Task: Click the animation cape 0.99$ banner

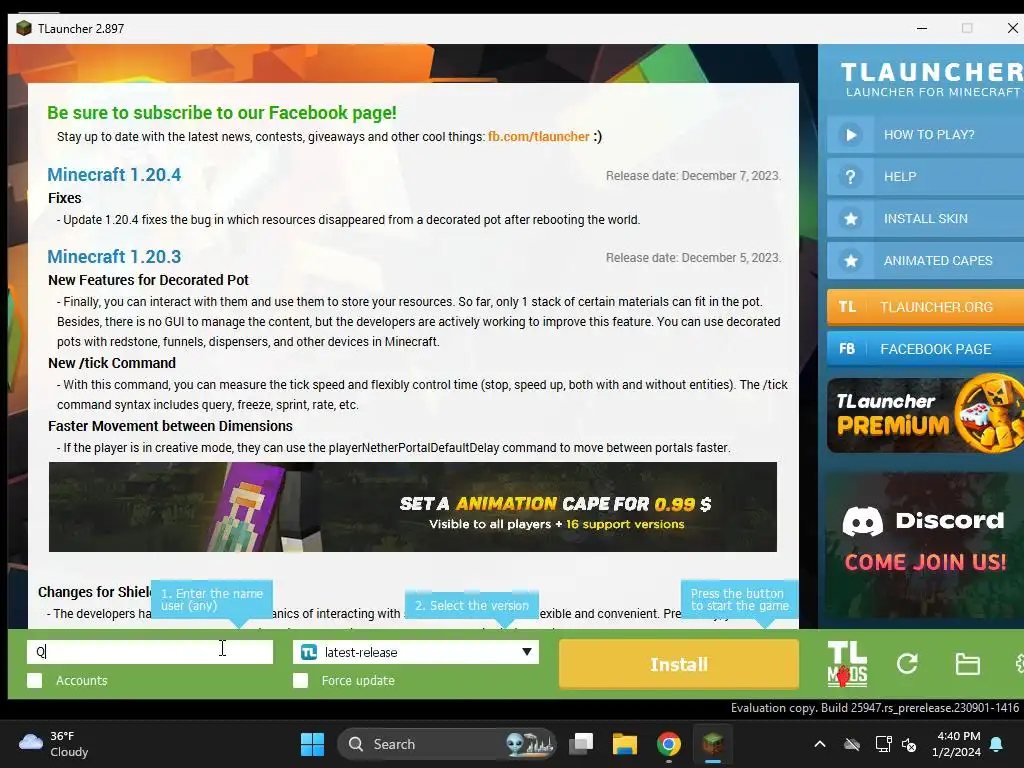Action: 413,507
